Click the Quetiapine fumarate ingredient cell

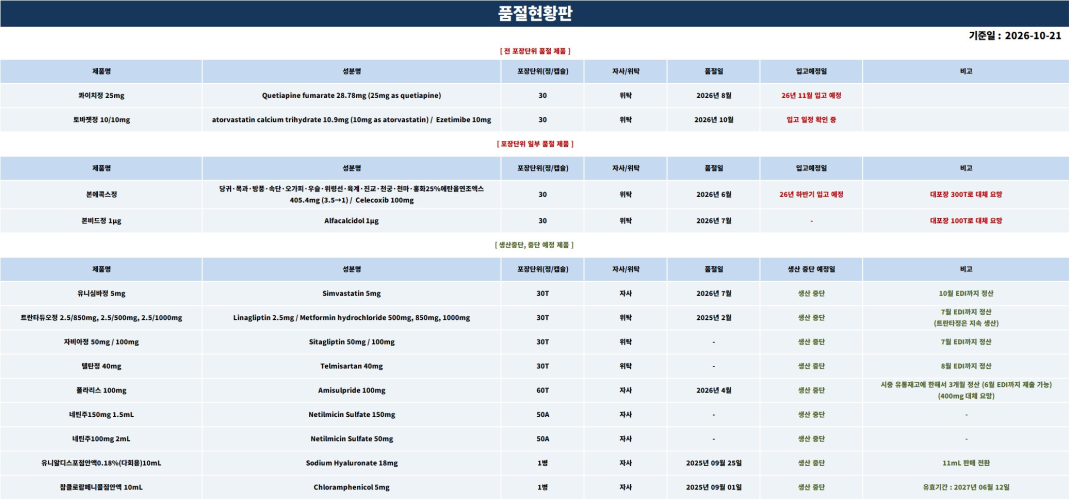351,95
